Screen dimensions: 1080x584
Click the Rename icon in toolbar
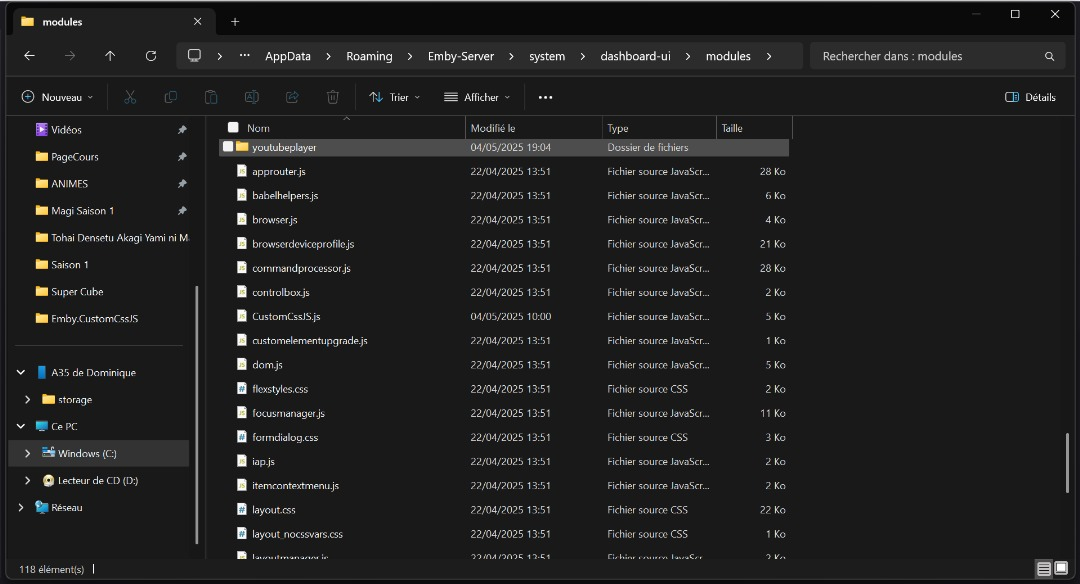point(252,97)
